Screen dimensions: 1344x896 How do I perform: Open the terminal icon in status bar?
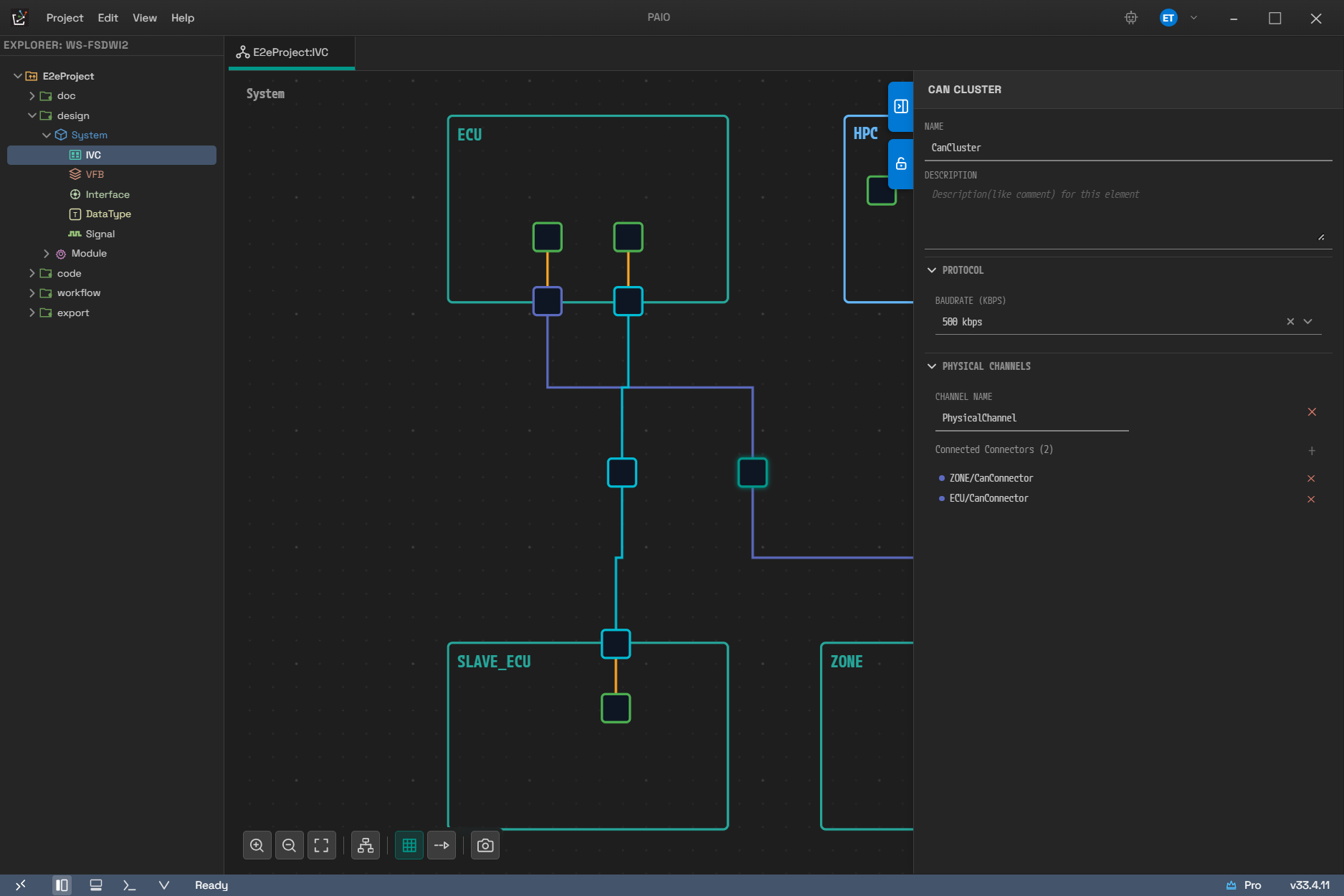coord(129,885)
